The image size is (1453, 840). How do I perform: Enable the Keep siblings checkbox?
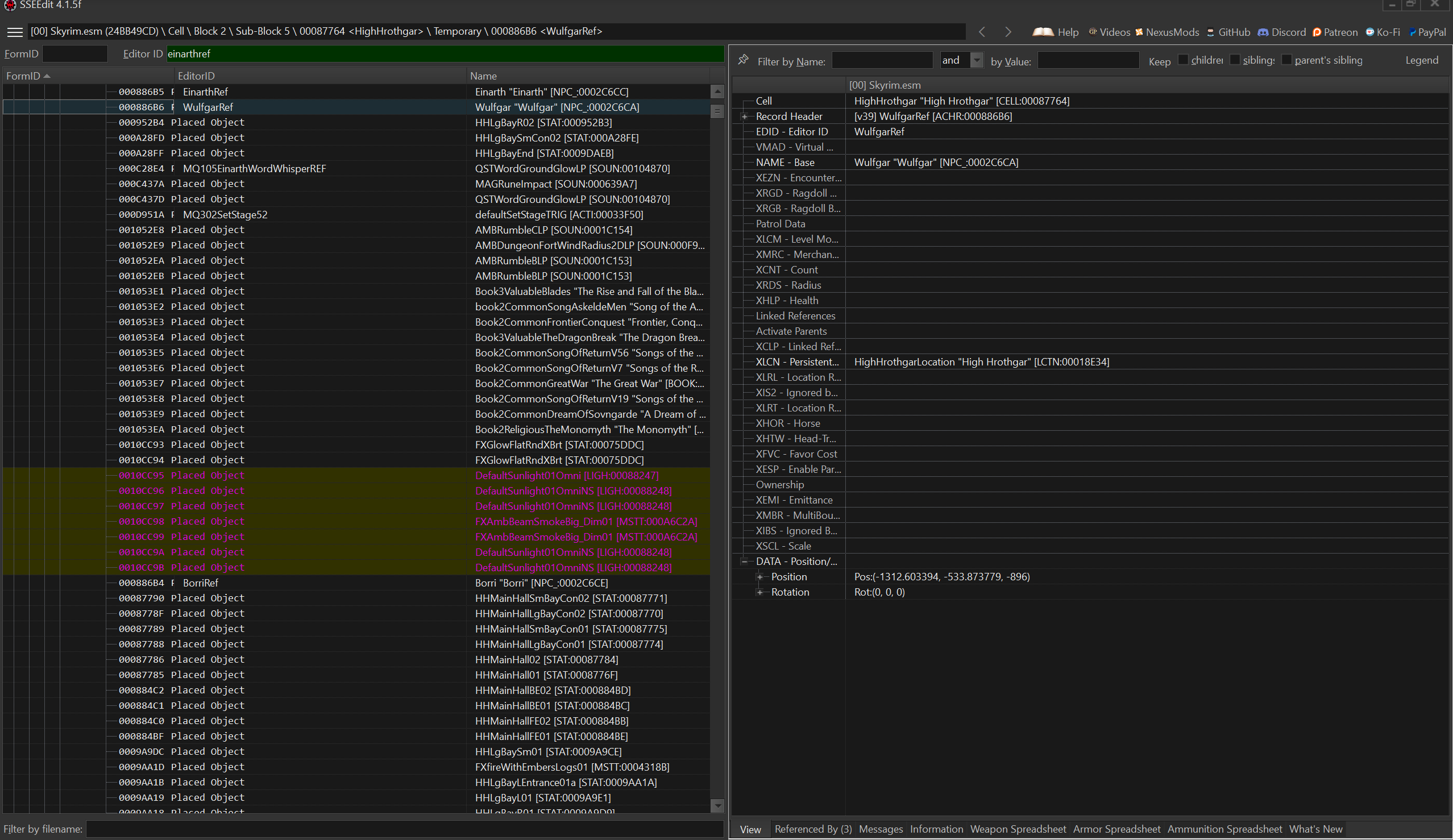click(x=1235, y=59)
